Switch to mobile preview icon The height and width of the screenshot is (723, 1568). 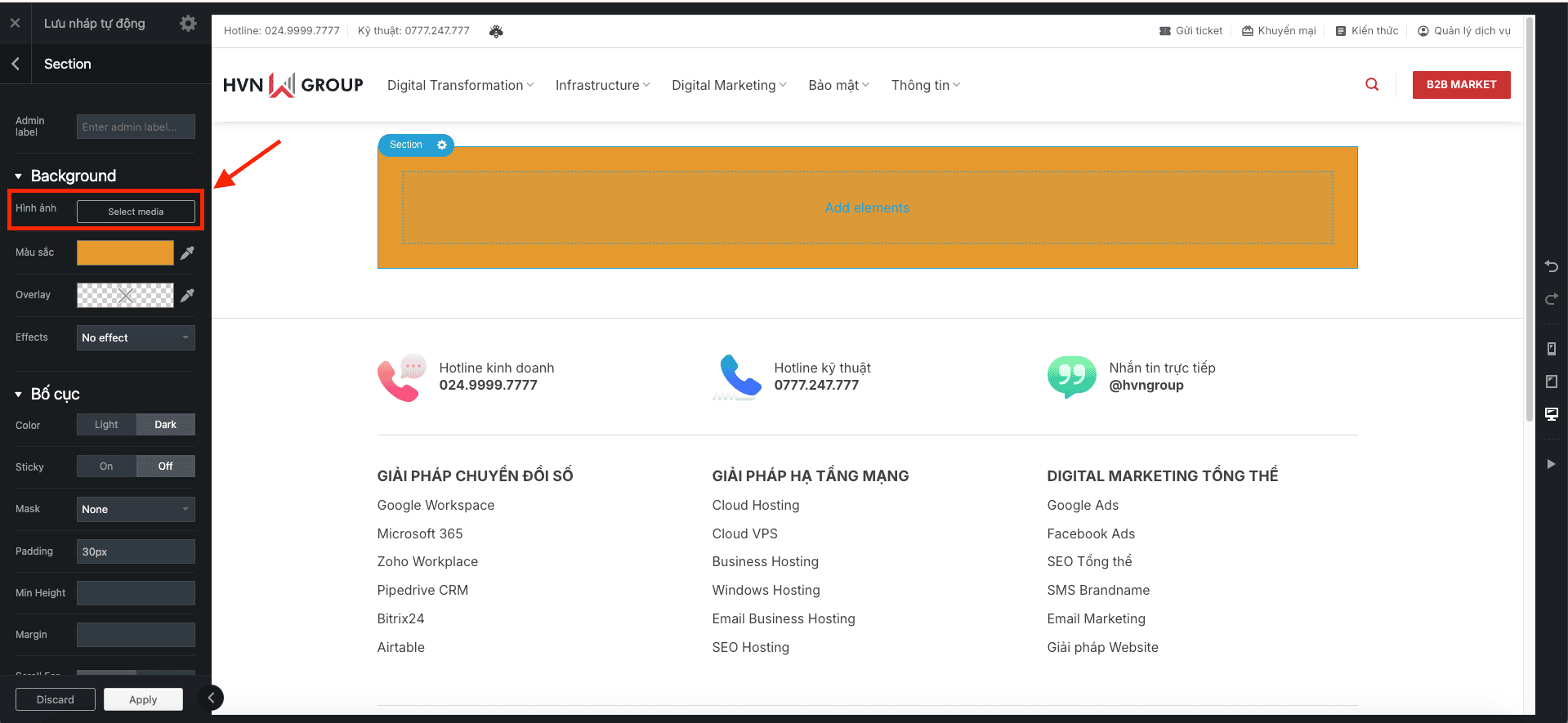point(1551,349)
